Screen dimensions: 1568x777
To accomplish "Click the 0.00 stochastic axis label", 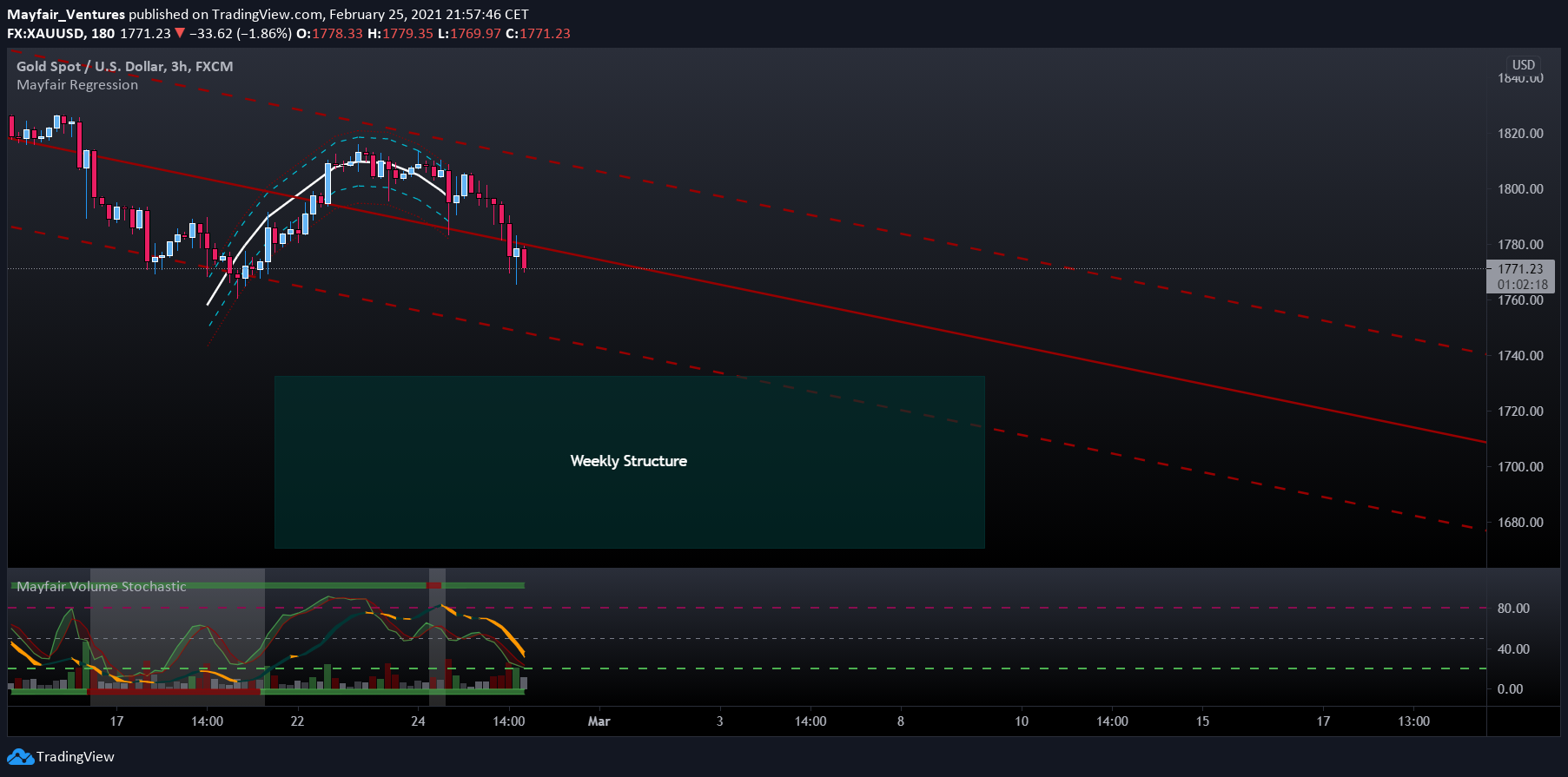I will pyautogui.click(x=1510, y=689).
